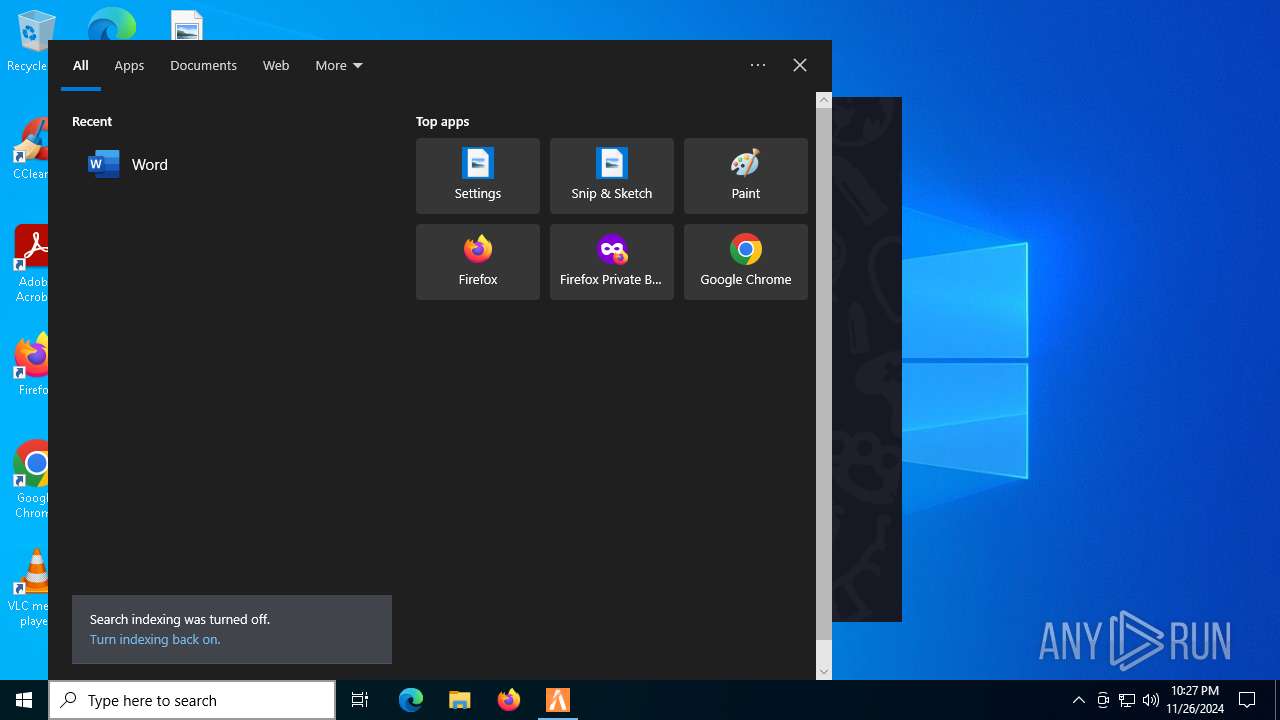Select VLC media player desktop shortcut

[x=30, y=588]
